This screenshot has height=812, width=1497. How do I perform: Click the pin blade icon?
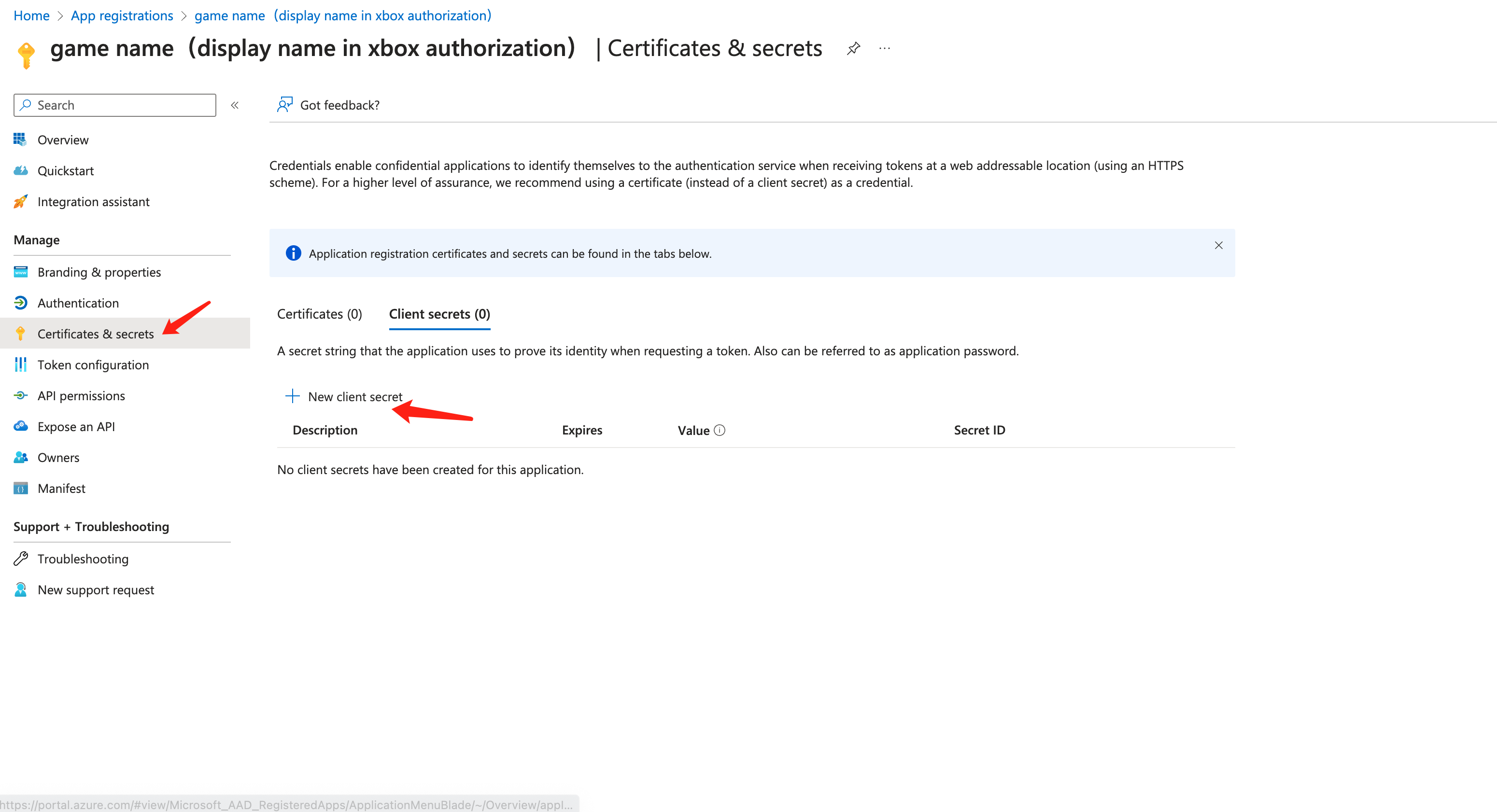tap(853, 48)
